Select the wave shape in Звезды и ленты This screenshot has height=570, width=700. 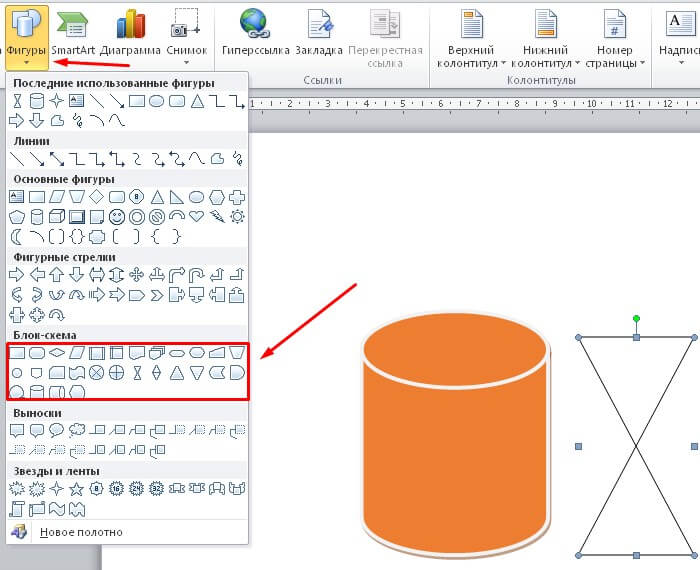coord(57,509)
